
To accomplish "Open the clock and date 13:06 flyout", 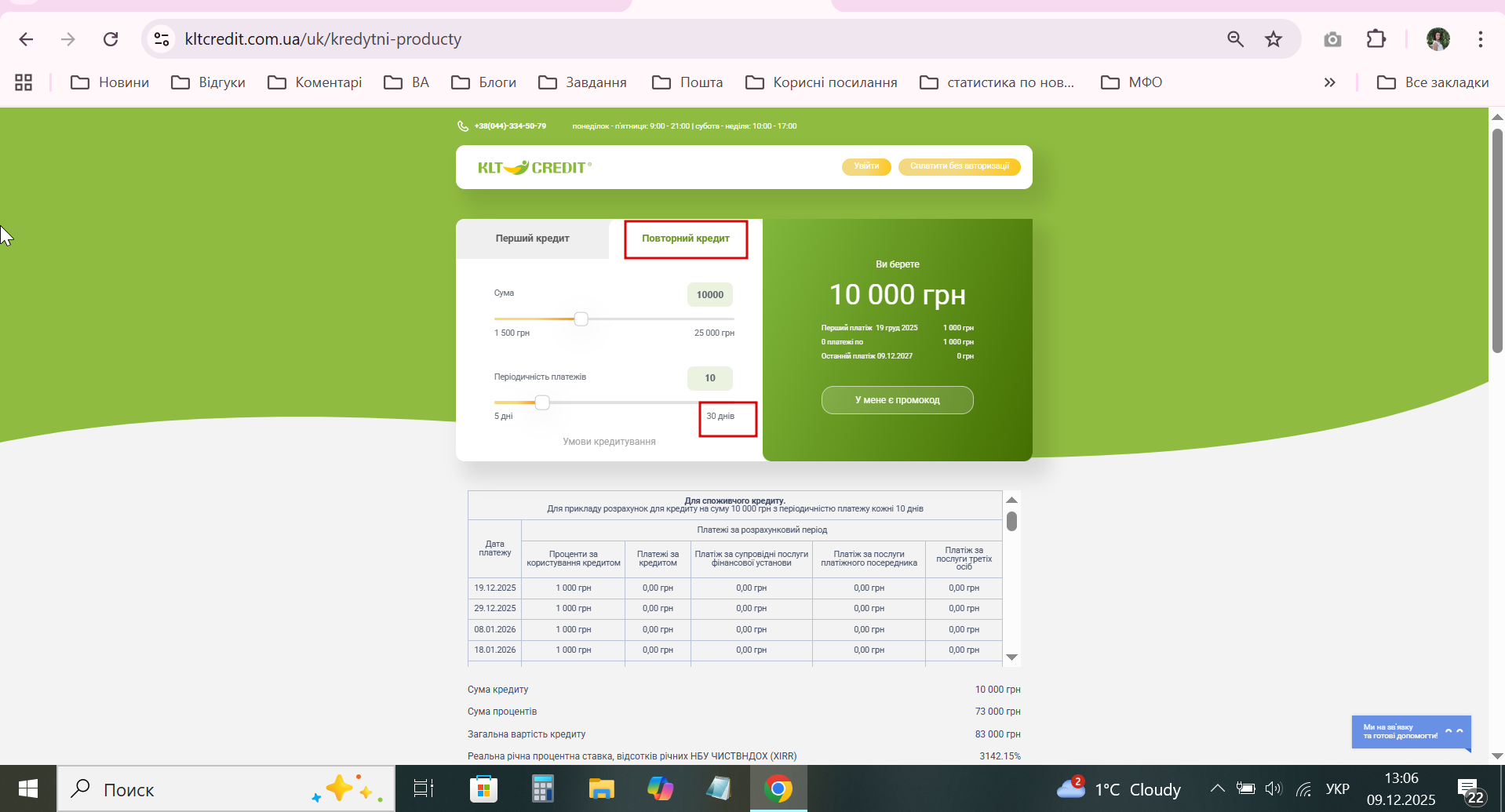I will 1401,788.
